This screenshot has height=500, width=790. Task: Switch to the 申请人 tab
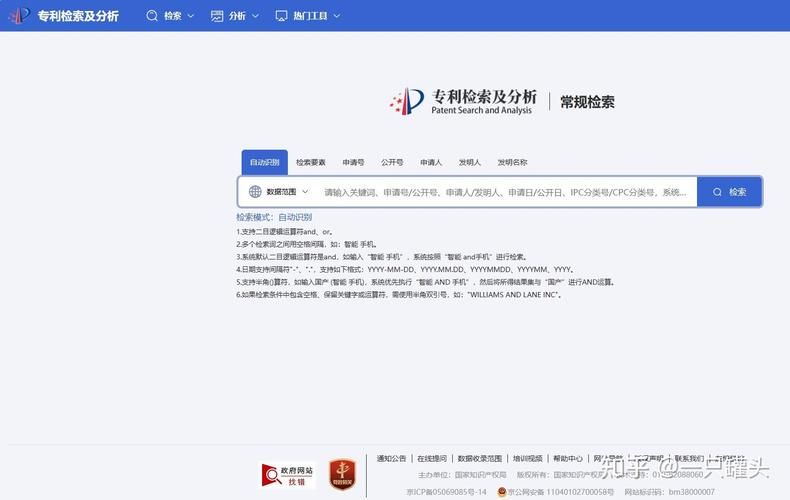[431, 162]
